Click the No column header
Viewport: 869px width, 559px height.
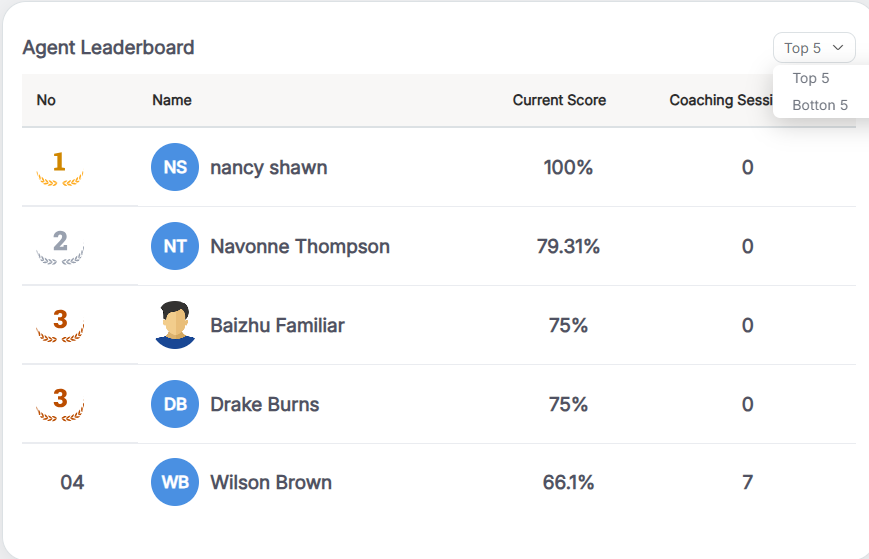point(46,100)
